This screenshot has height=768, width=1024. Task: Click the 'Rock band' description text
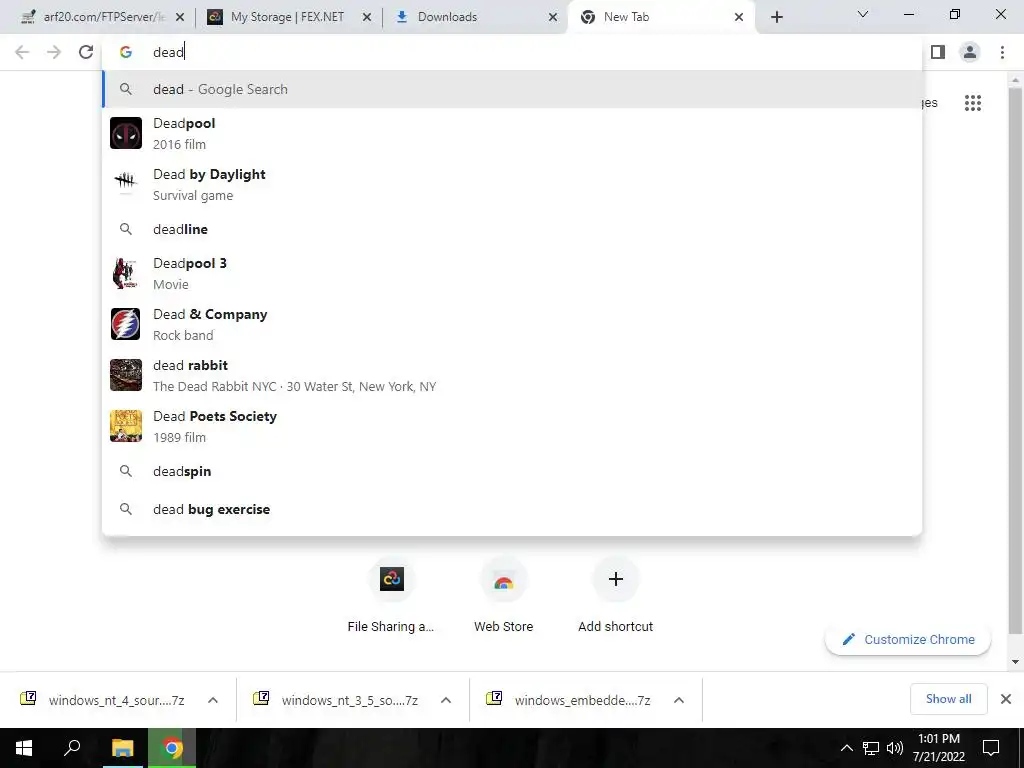click(183, 336)
